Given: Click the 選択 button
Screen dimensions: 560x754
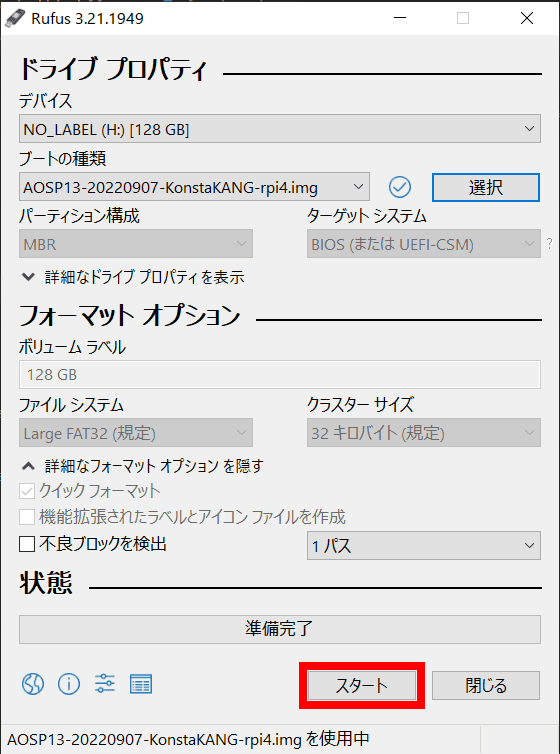Looking at the screenshot, I should pyautogui.click(x=485, y=187).
